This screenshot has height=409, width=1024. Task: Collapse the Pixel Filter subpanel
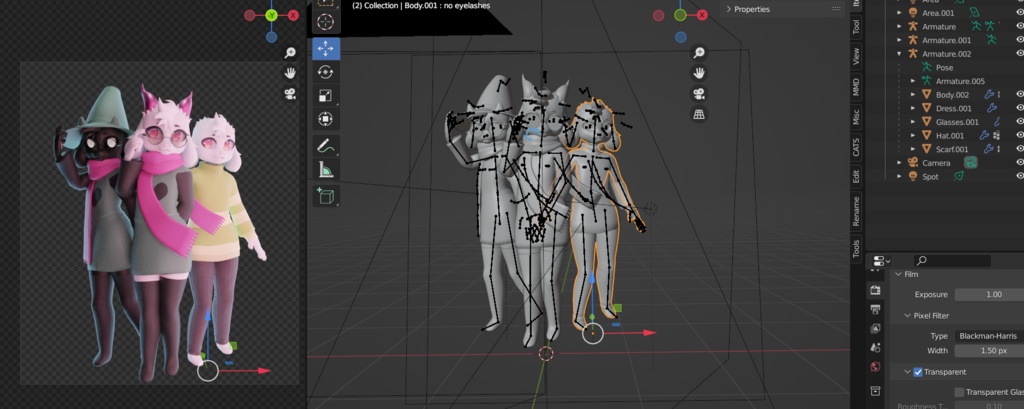(x=907, y=316)
